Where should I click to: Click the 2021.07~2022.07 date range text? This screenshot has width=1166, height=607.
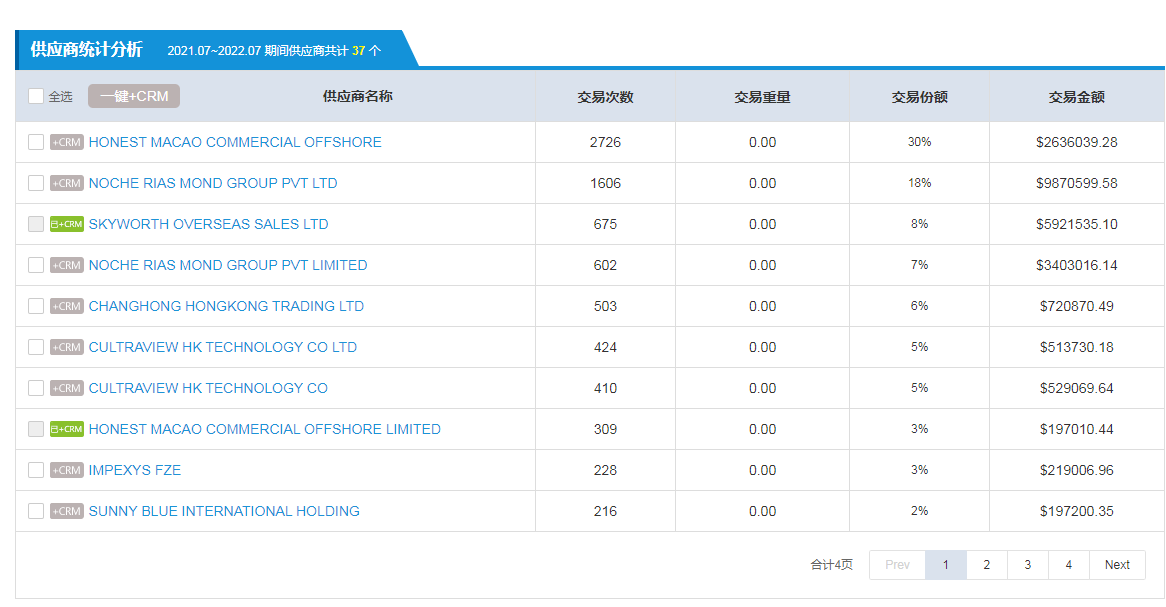click(214, 51)
